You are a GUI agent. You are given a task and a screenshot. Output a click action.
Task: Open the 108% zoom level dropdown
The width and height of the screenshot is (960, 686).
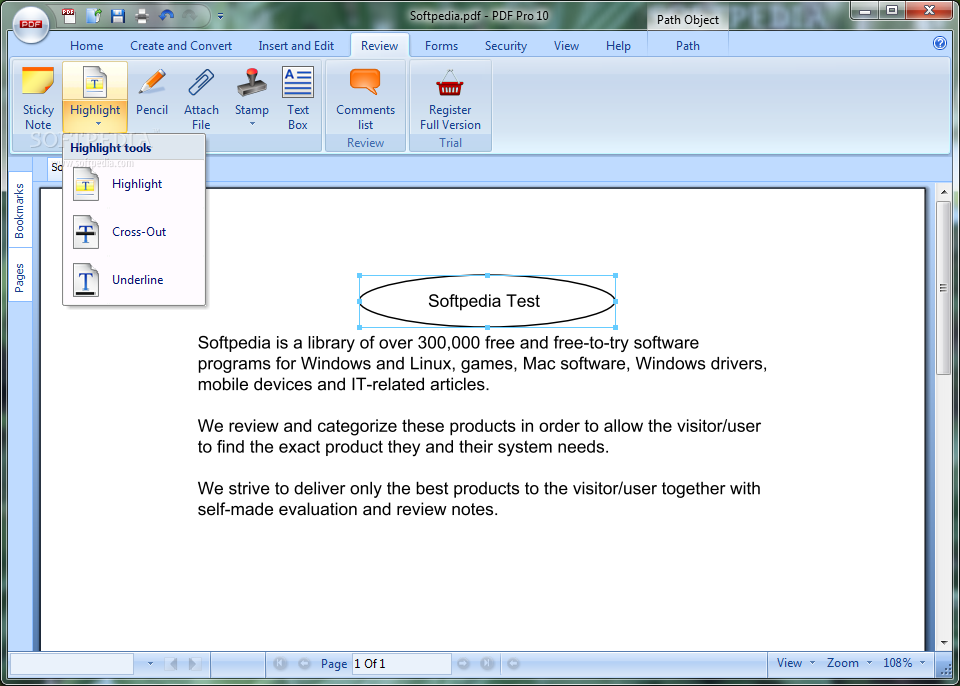tap(904, 663)
